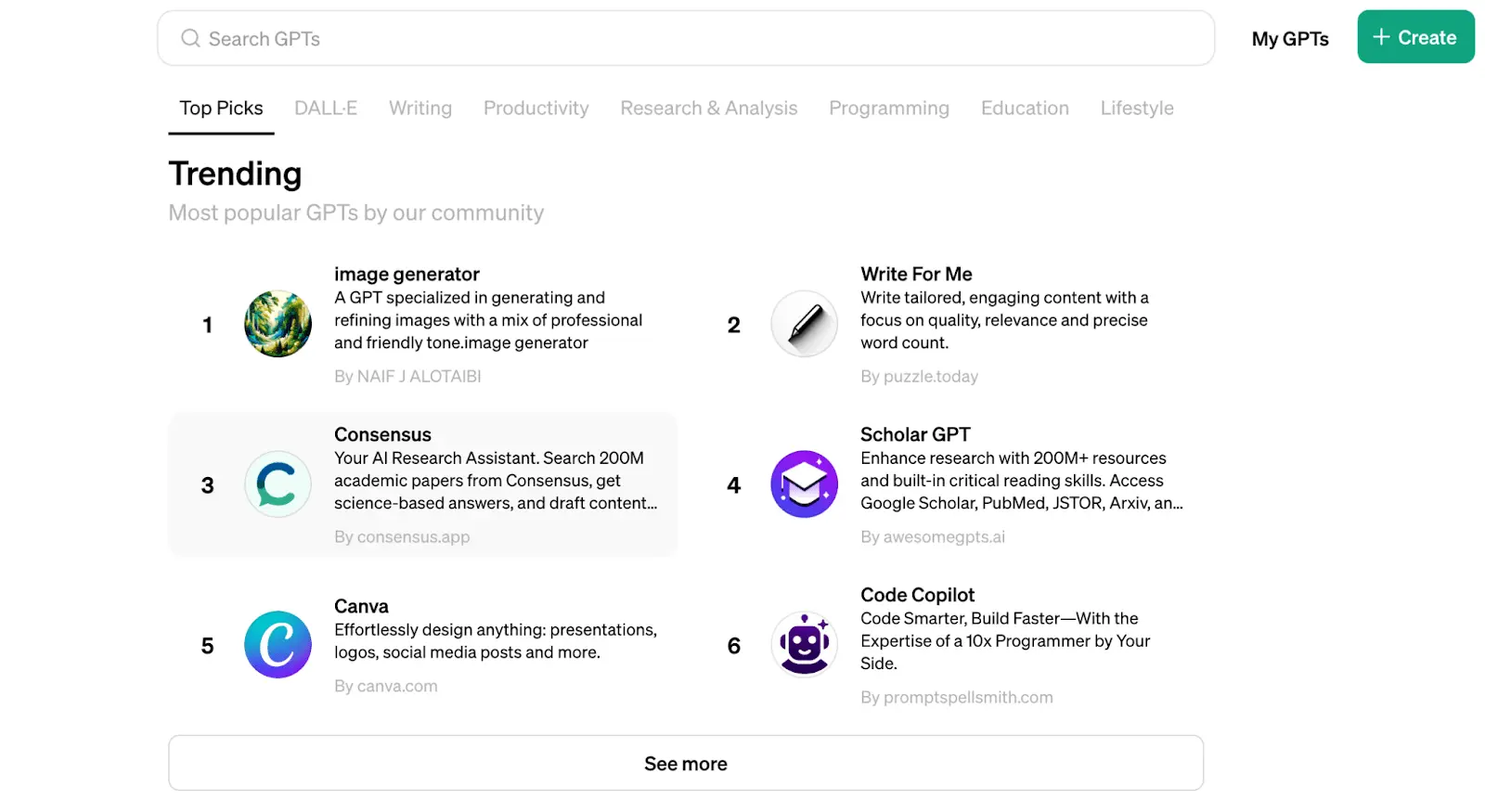Open the Code Copilot robot icon
Viewport: 1485px width, 812px height.
point(804,645)
